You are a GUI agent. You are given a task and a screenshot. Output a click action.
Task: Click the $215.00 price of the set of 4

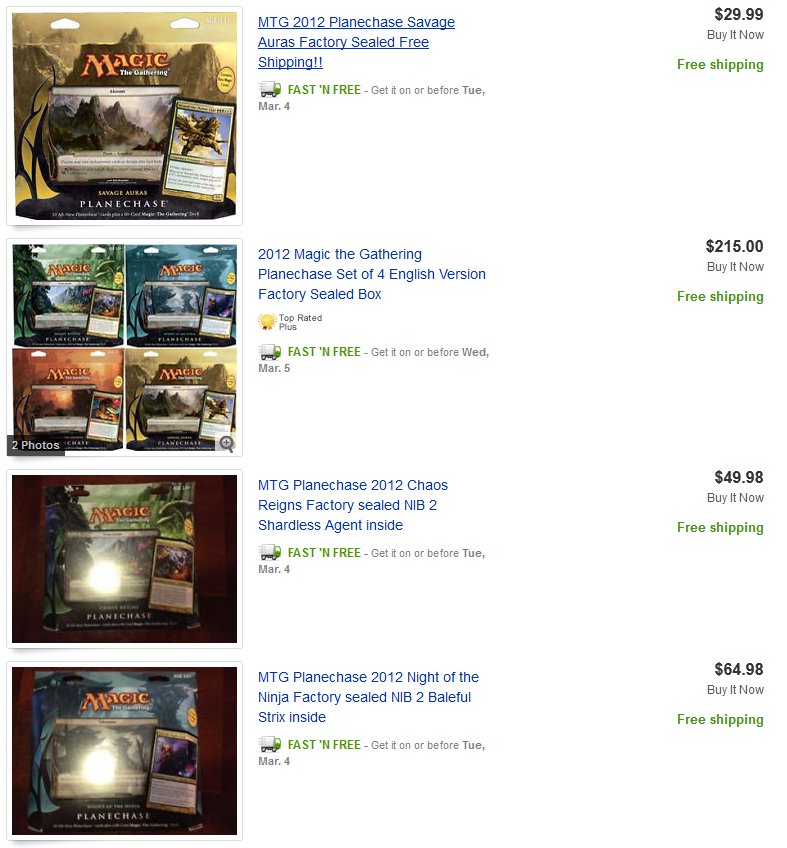pos(734,246)
